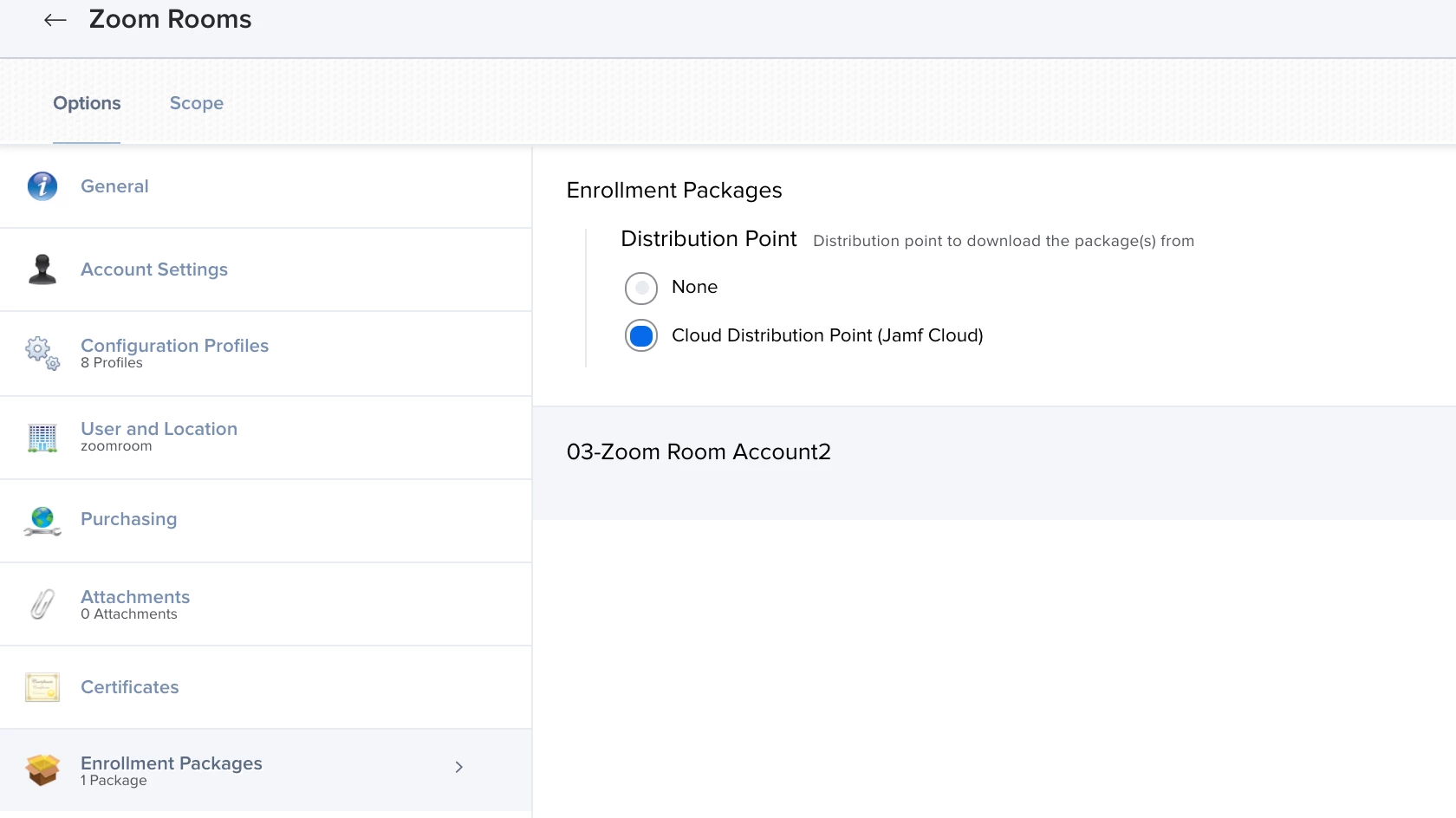The image size is (1456, 818).
Task: Click the 03-Zoom Room Account2 package row
Action: [x=994, y=463]
